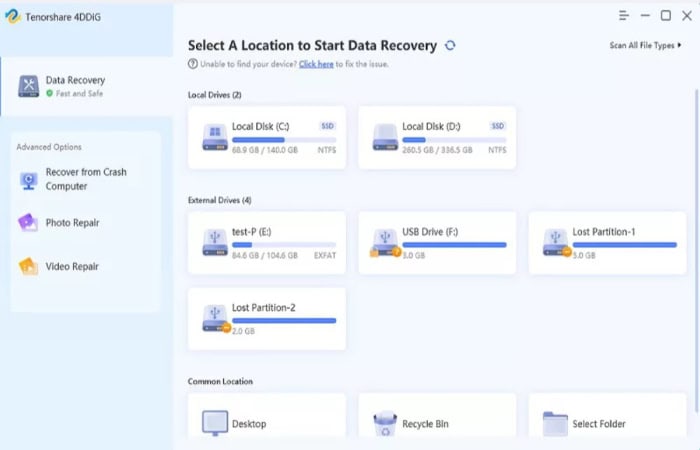This screenshot has width=700, height=450.
Task: Click the USB Drive (F:) usage bar
Action: (454, 245)
